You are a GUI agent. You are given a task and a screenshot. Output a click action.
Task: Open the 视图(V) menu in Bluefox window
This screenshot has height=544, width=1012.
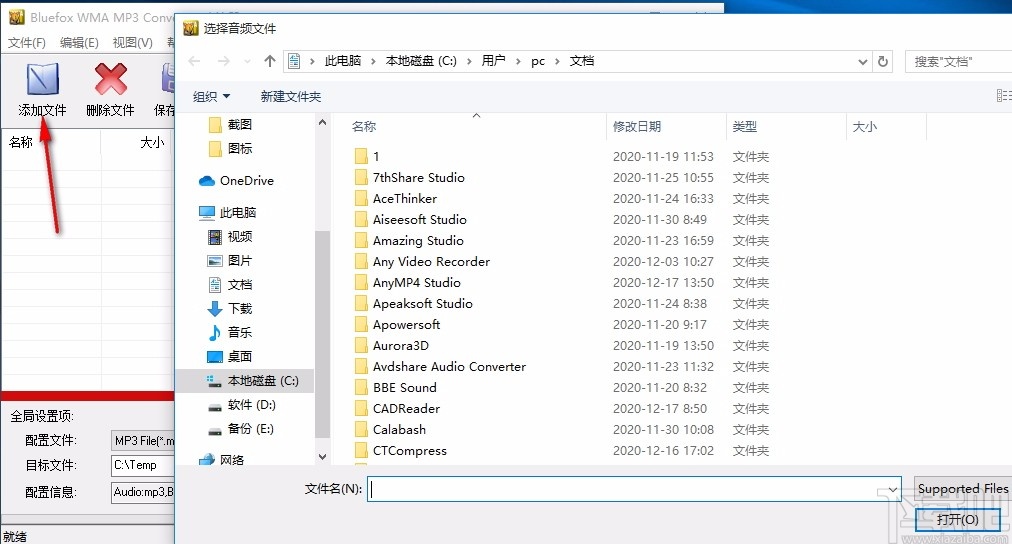coord(132,43)
